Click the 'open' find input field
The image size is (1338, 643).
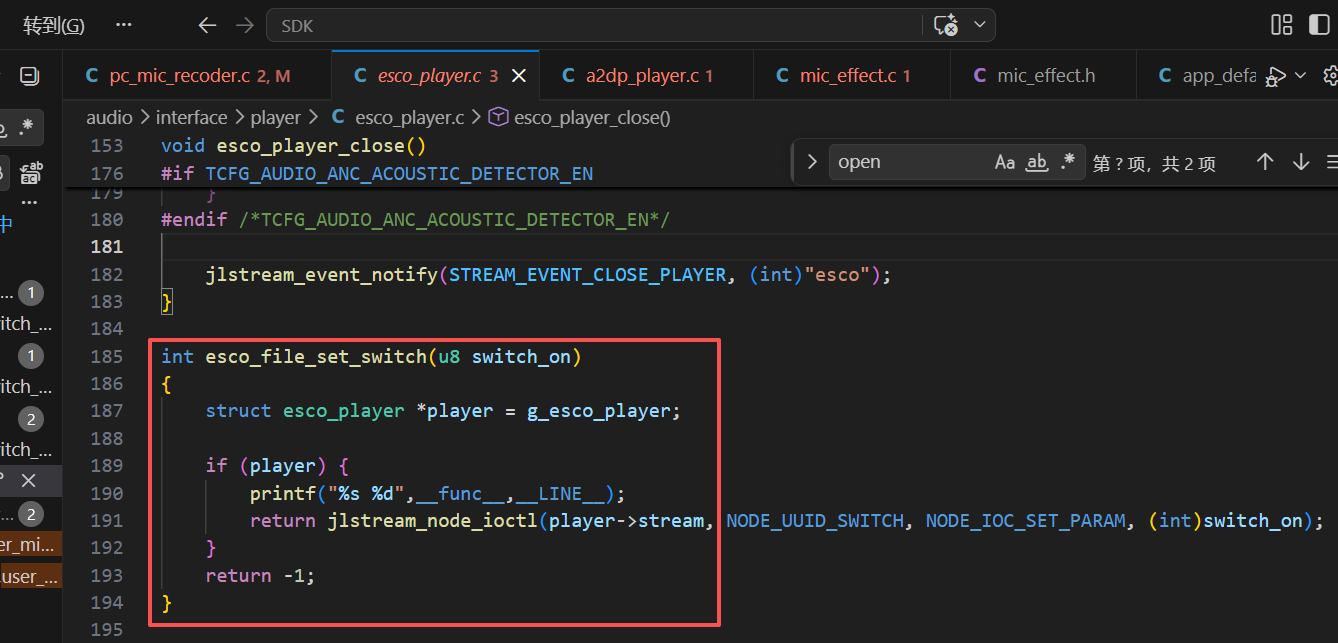pyautogui.click(x=910, y=162)
